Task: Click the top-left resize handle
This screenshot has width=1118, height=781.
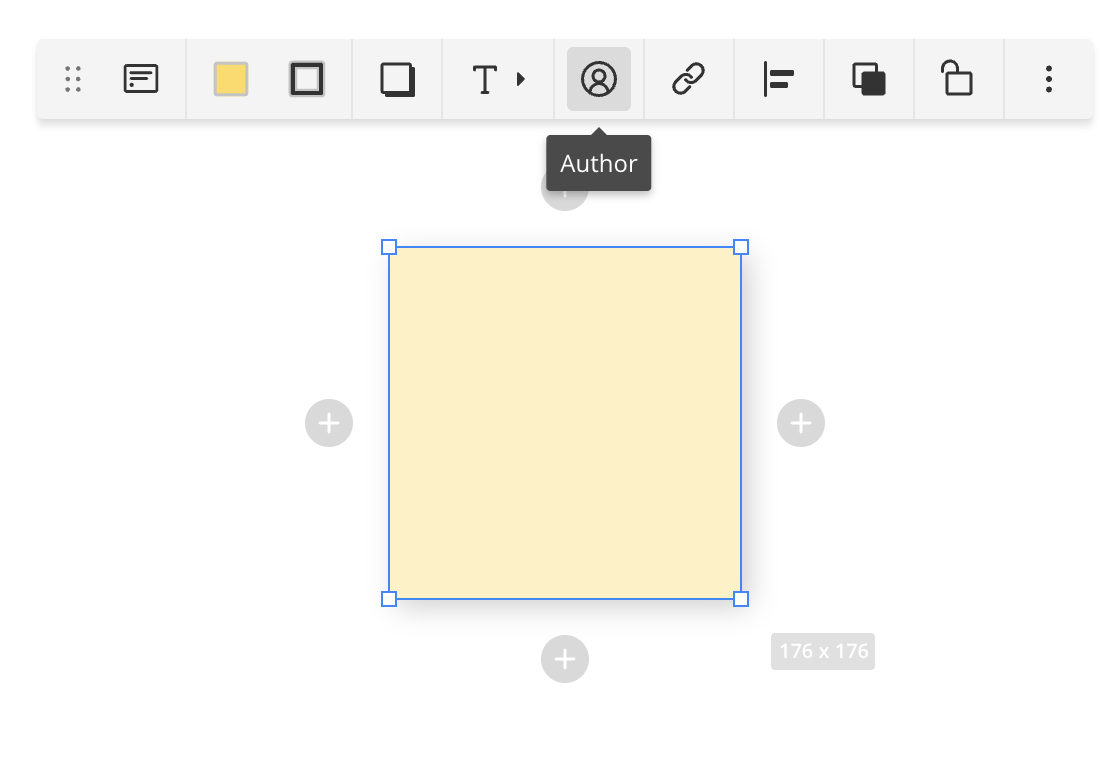Action: tap(389, 247)
